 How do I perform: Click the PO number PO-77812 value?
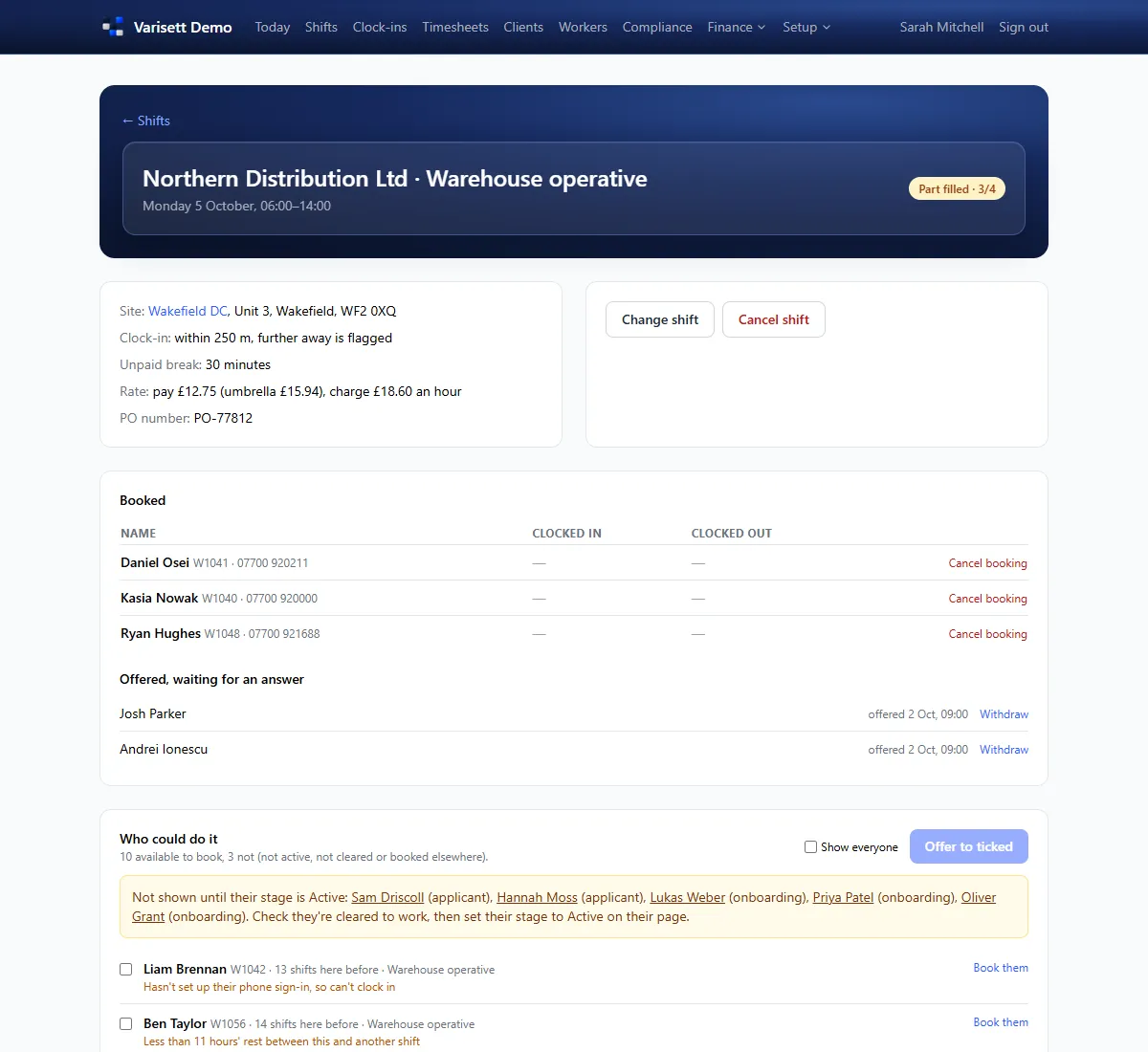(223, 418)
